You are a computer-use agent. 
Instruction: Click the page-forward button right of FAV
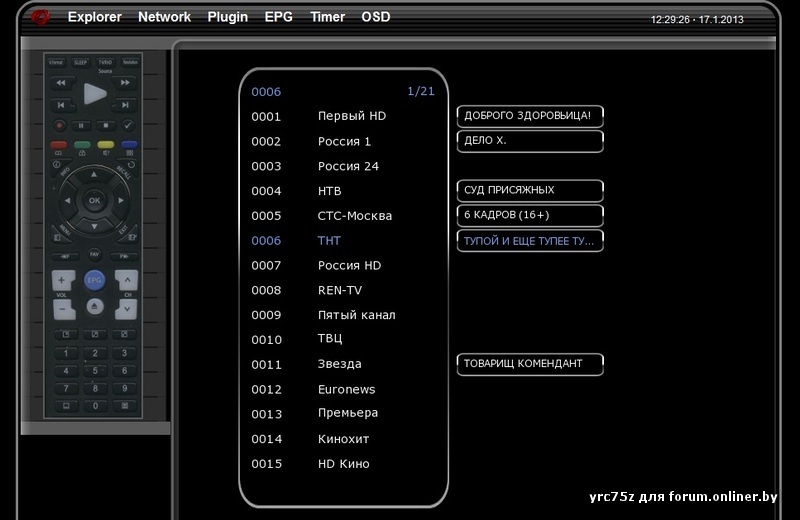click(x=124, y=256)
